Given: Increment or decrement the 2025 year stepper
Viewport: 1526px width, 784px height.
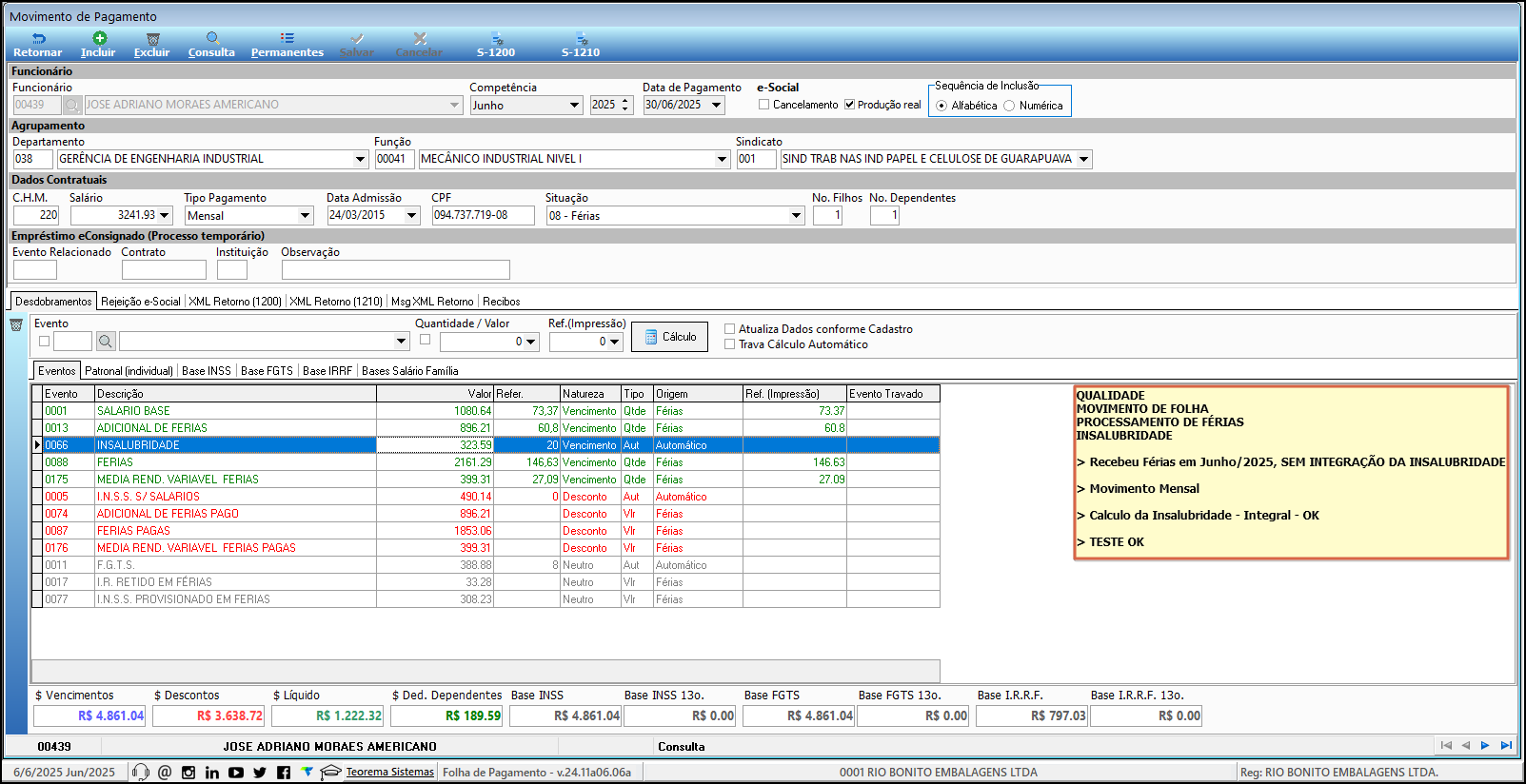Looking at the screenshot, I should [625, 105].
